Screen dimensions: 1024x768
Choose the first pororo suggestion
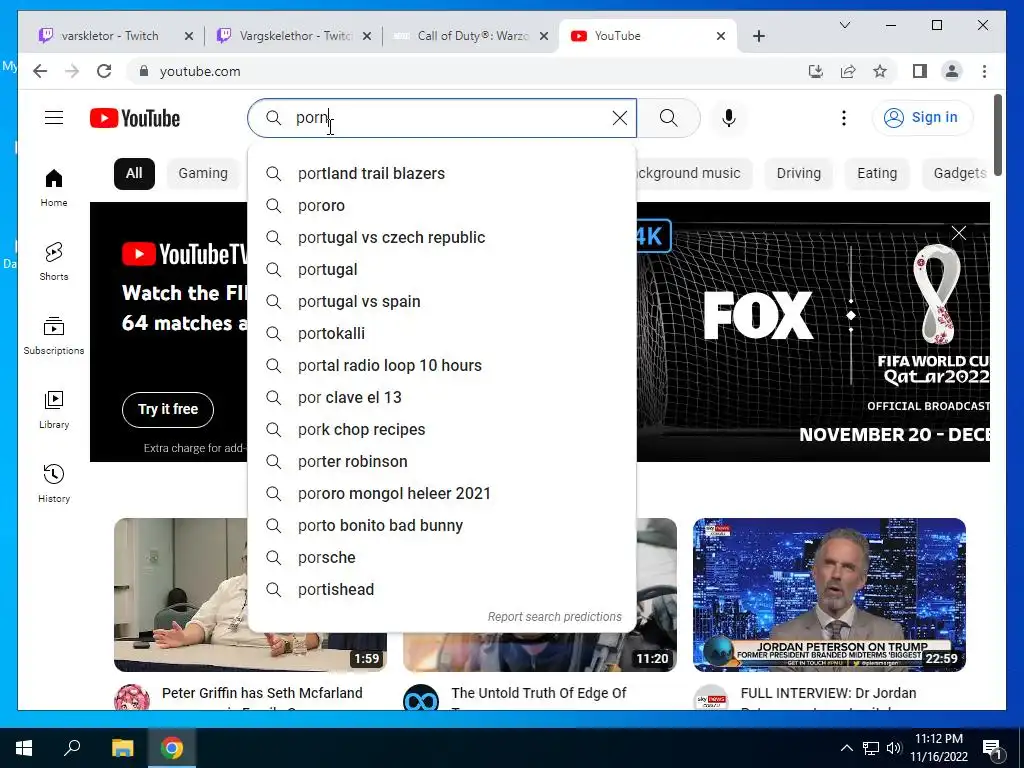442,205
